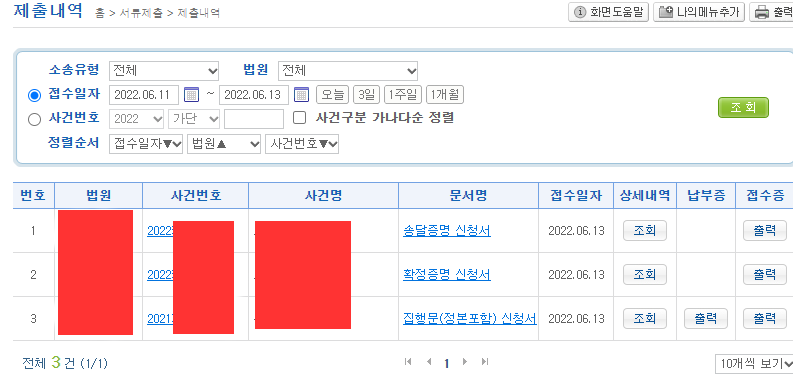The height and width of the screenshot is (383, 793).
Task: Click 조회 in the 집행문(정본포함) 신청서 row
Action: (x=645, y=318)
